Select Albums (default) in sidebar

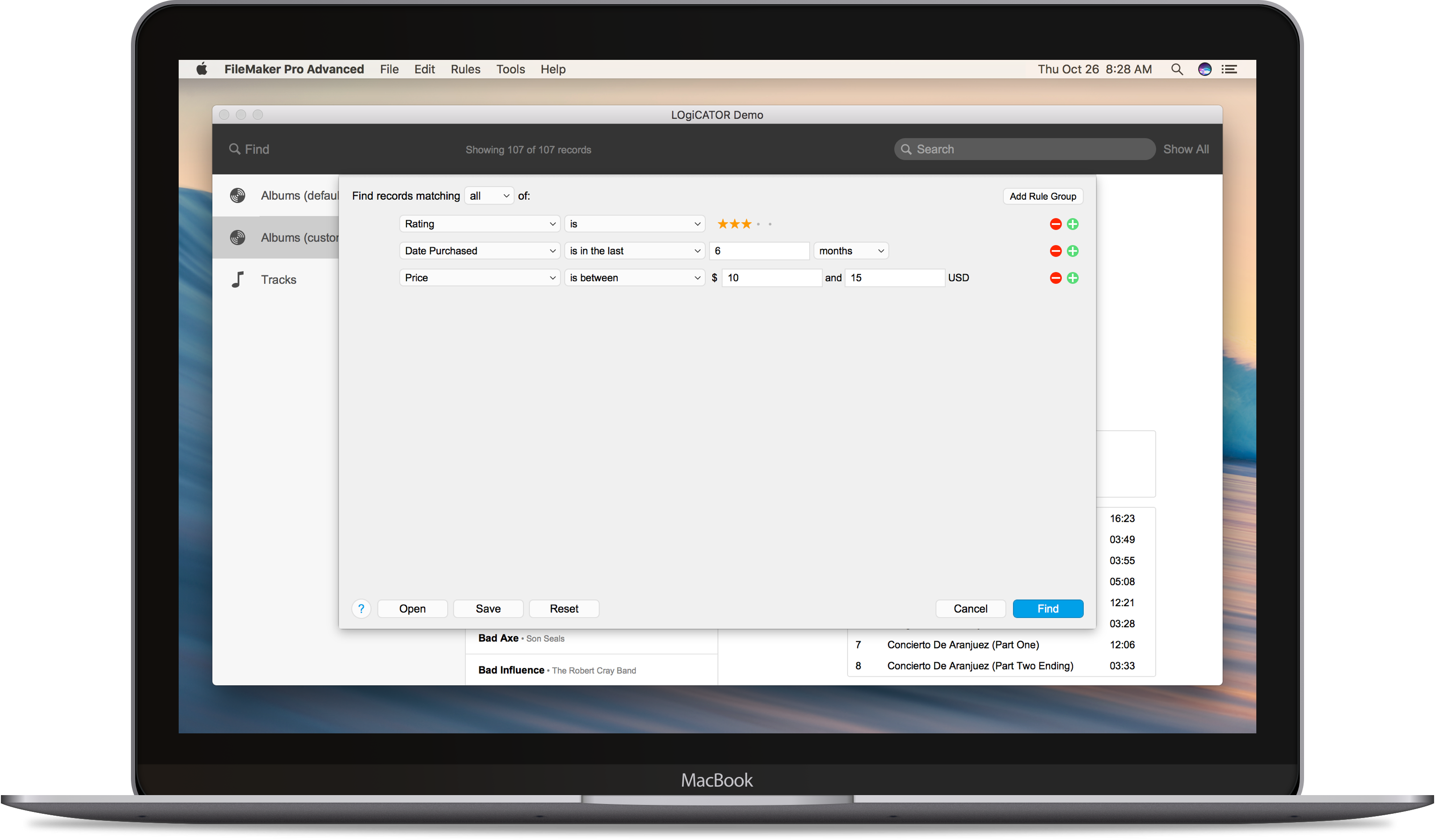point(275,196)
